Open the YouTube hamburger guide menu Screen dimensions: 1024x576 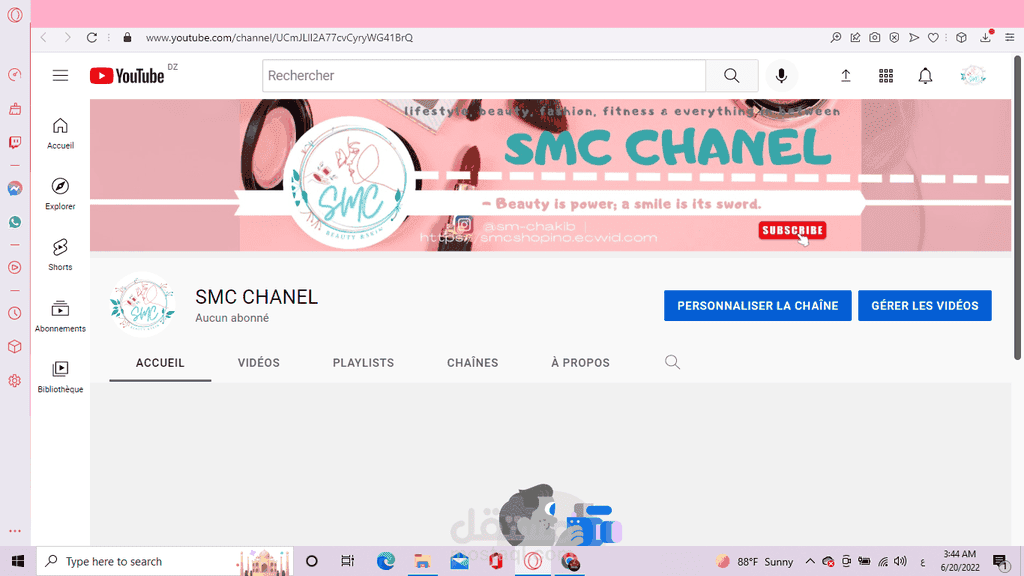coord(60,76)
